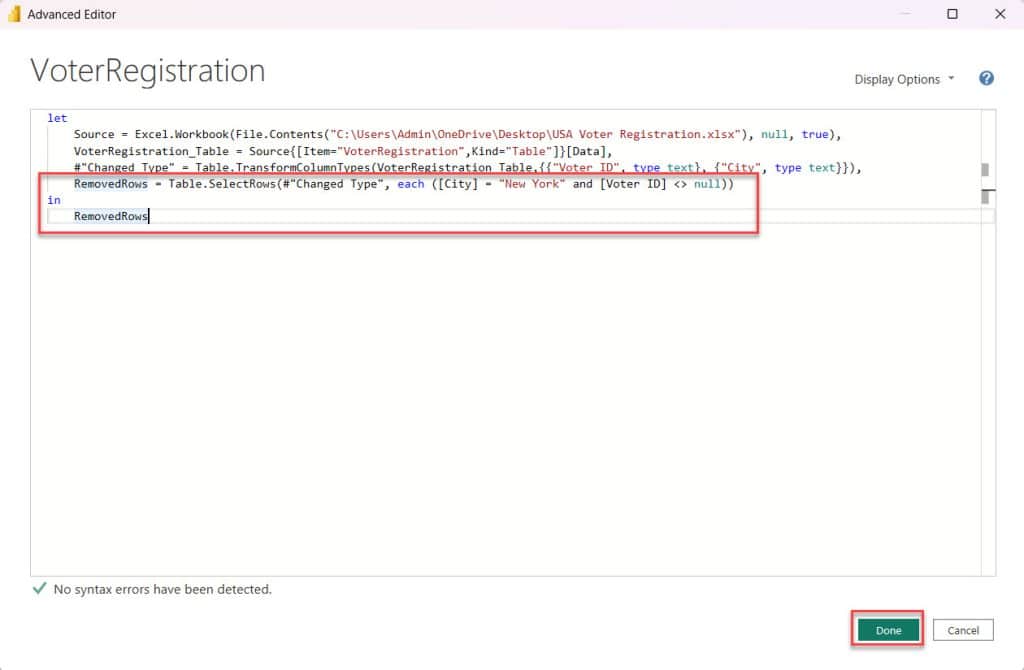Click the 'true' argument in Source line
The height and width of the screenshot is (670, 1024).
(x=814, y=135)
